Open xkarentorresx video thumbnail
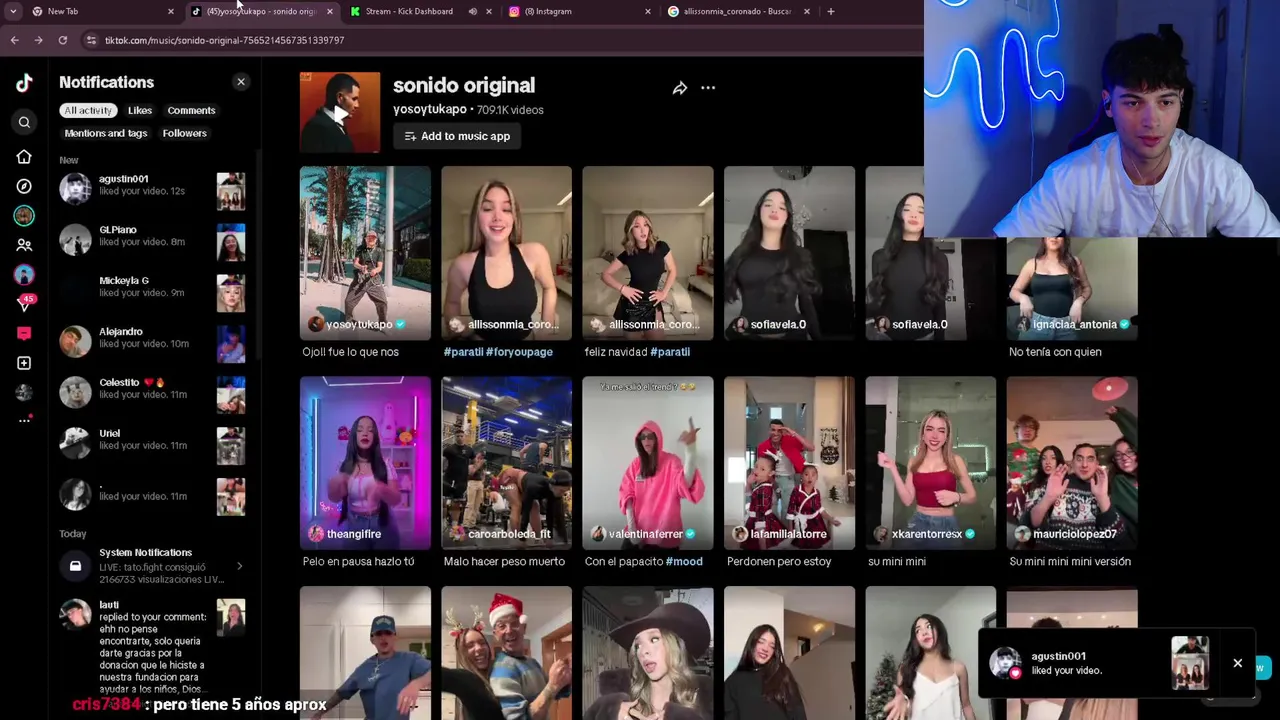1280x720 pixels. coord(930,463)
